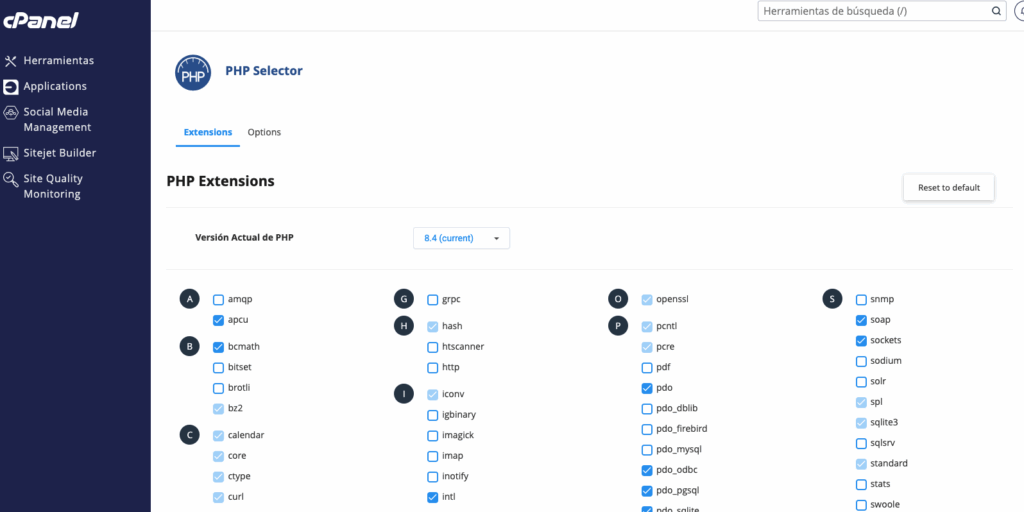Click the locked hash checkbox
The width and height of the screenshot is (1024, 512).
pos(432,326)
